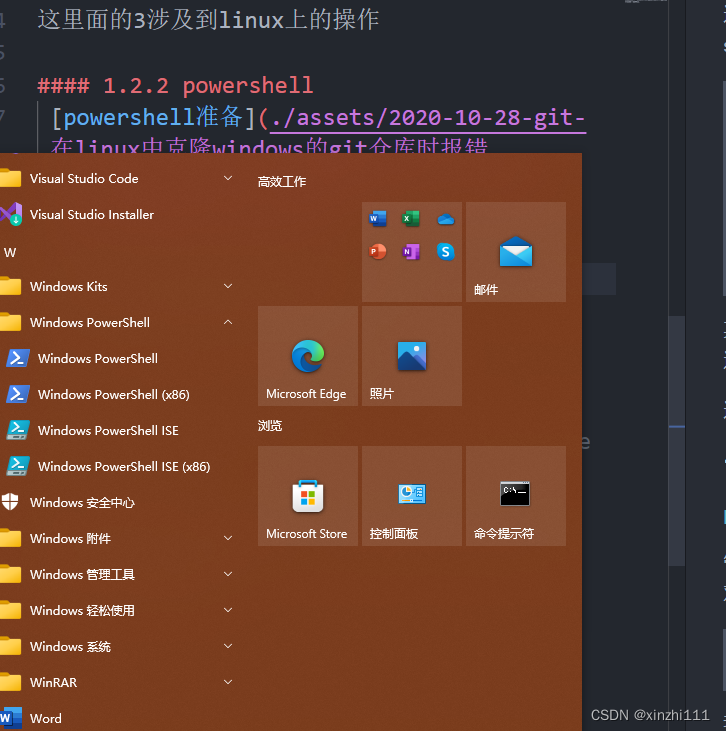Select Windows 安全中心 entry text
This screenshot has width=726, height=731.
[83, 503]
